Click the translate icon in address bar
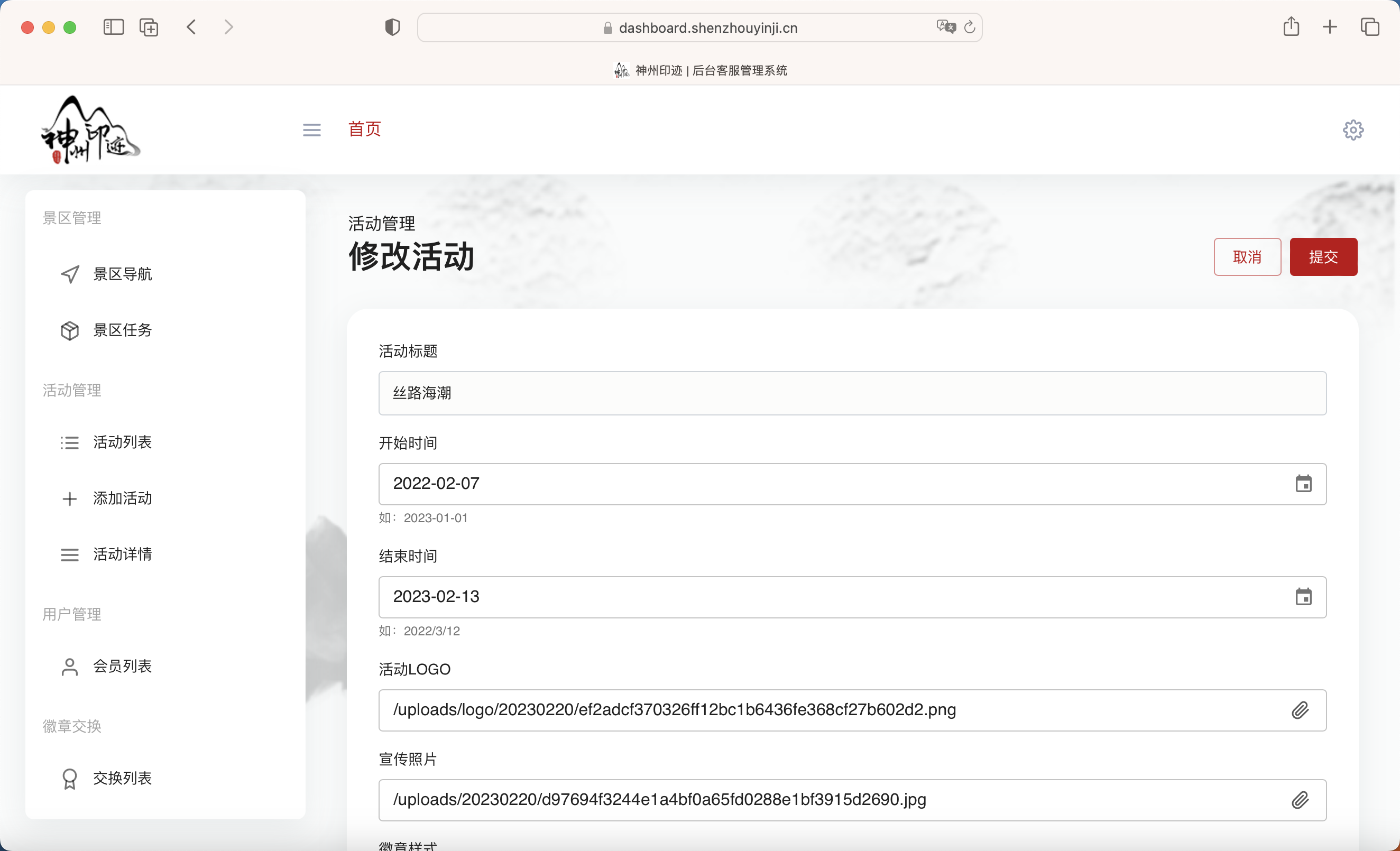 coord(945,27)
